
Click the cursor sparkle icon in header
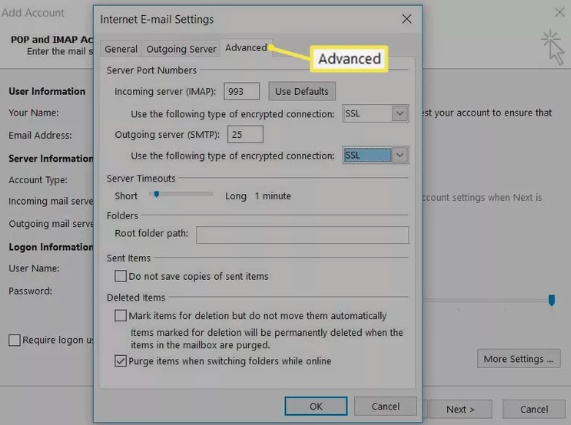point(553,47)
